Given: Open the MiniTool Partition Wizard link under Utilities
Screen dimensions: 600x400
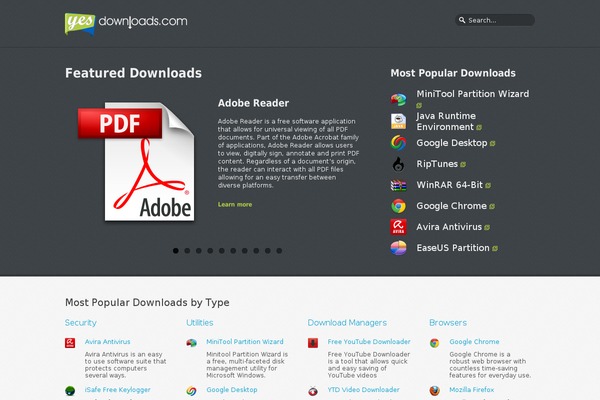Looking at the screenshot, I should click(245, 341).
